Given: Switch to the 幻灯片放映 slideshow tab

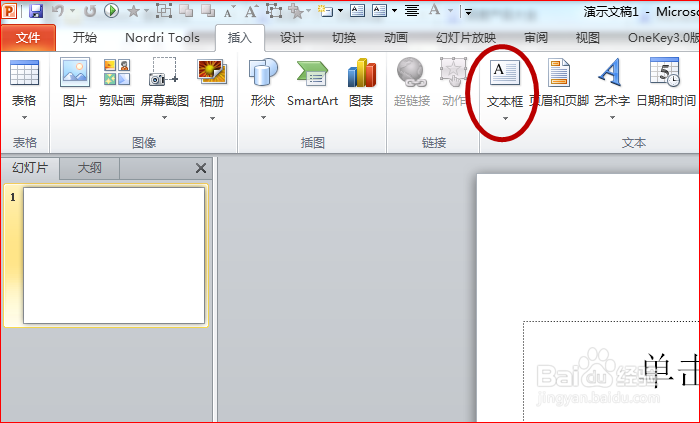Looking at the screenshot, I should [x=466, y=38].
